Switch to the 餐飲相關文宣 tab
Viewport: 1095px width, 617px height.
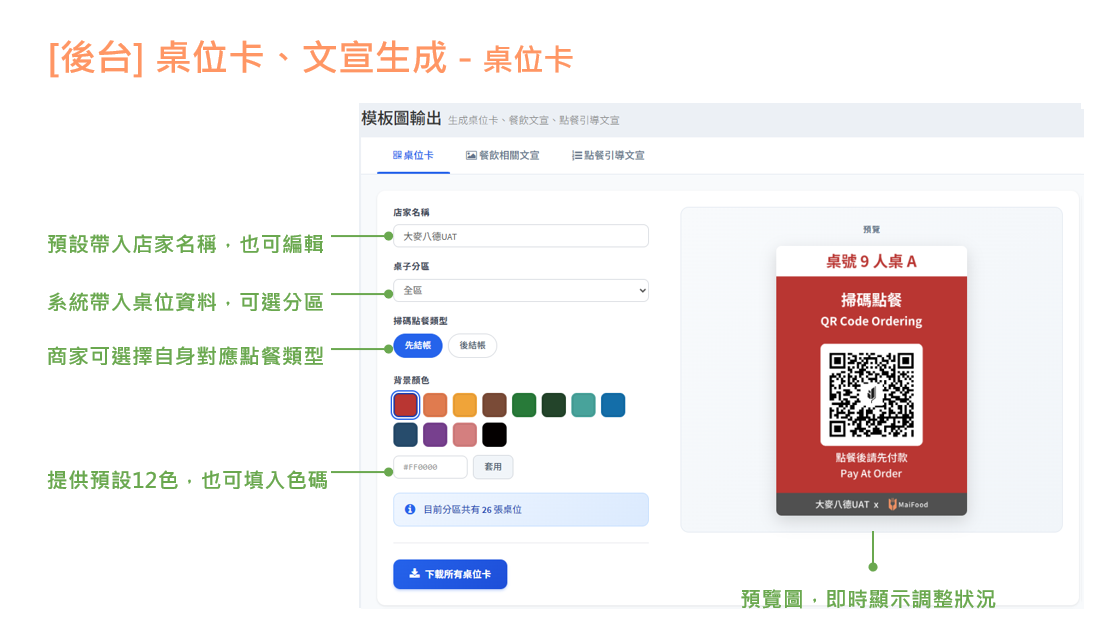coord(502,156)
